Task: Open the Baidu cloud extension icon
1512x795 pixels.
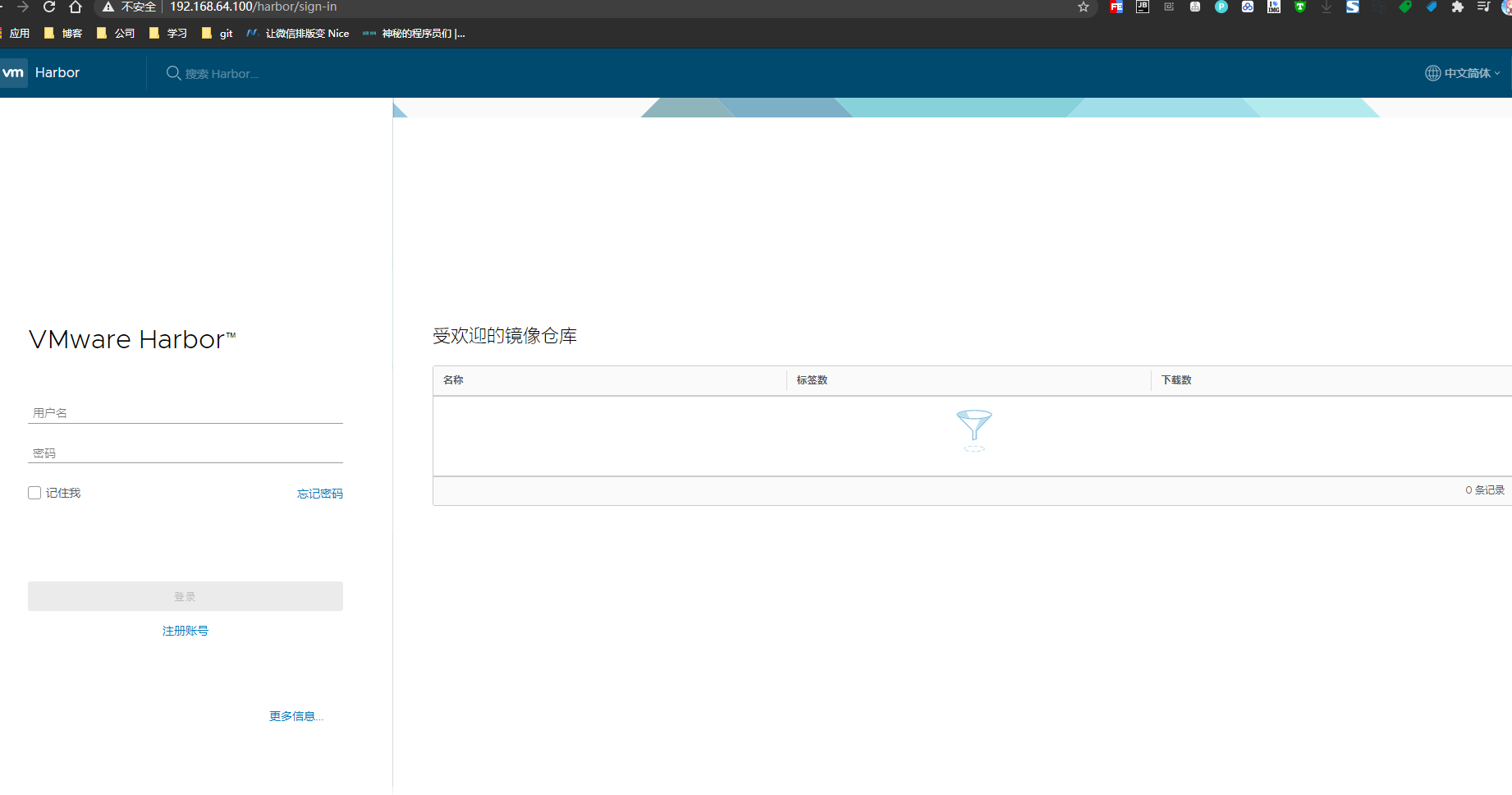Action: [x=1248, y=7]
